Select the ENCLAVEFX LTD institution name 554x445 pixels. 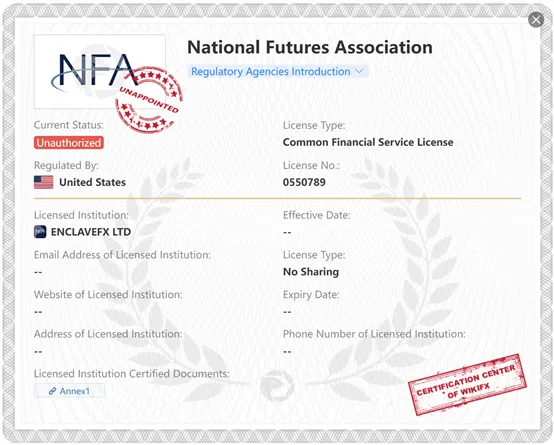point(91,232)
